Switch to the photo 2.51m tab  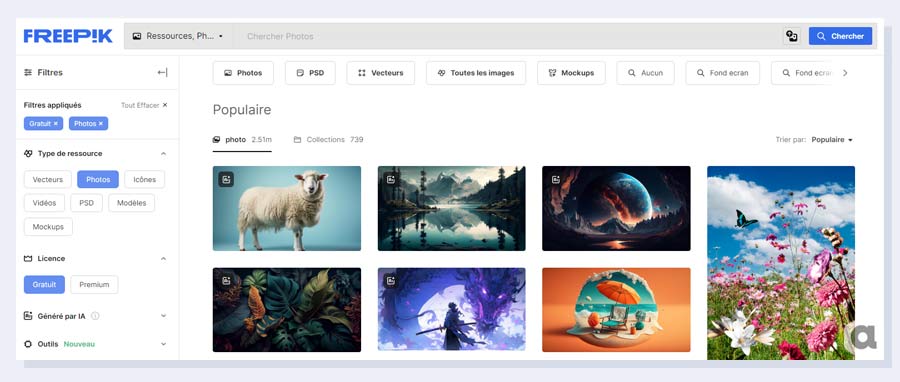coord(242,140)
